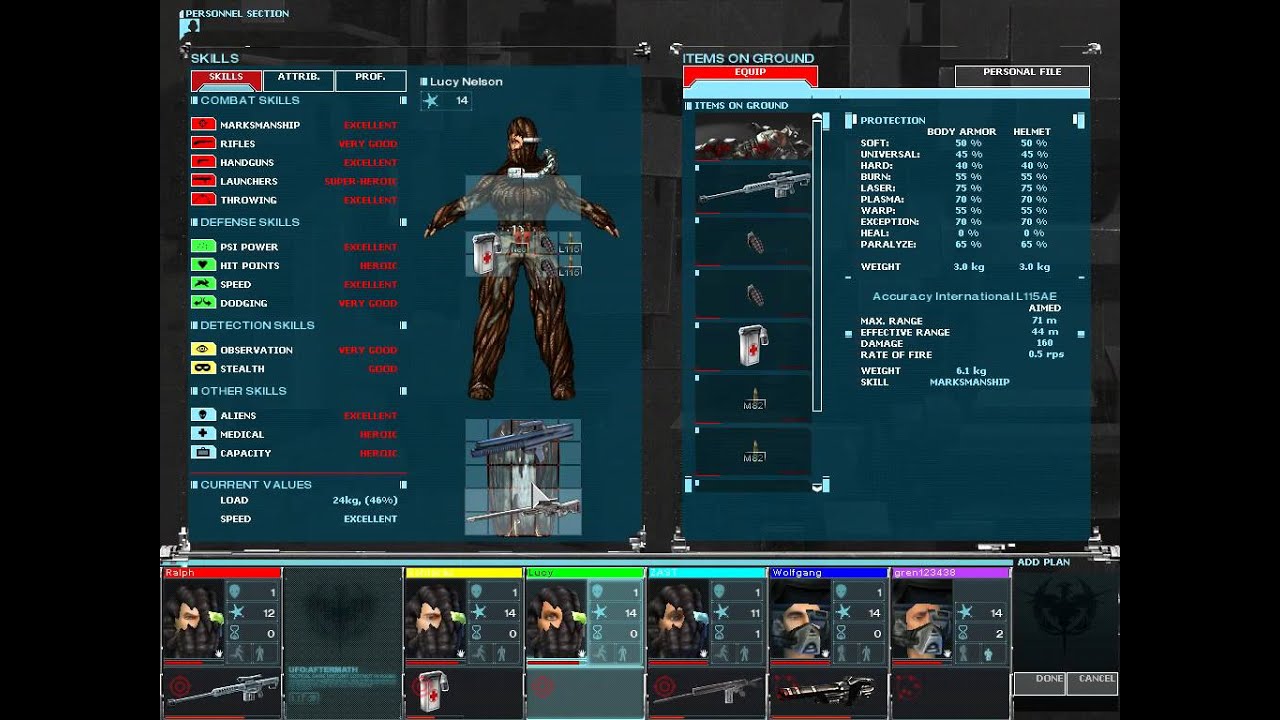
Task: Select the armor item atop the ground list
Action: [753, 136]
